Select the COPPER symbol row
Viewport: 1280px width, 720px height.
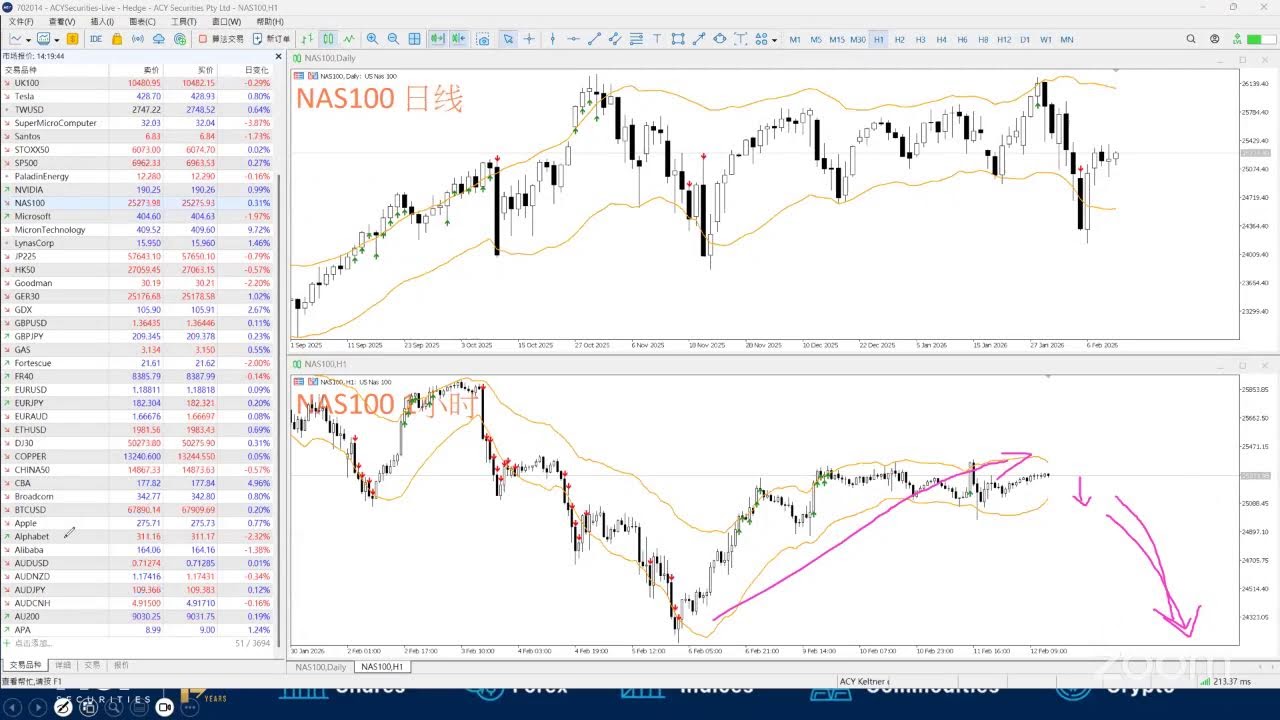coord(139,456)
